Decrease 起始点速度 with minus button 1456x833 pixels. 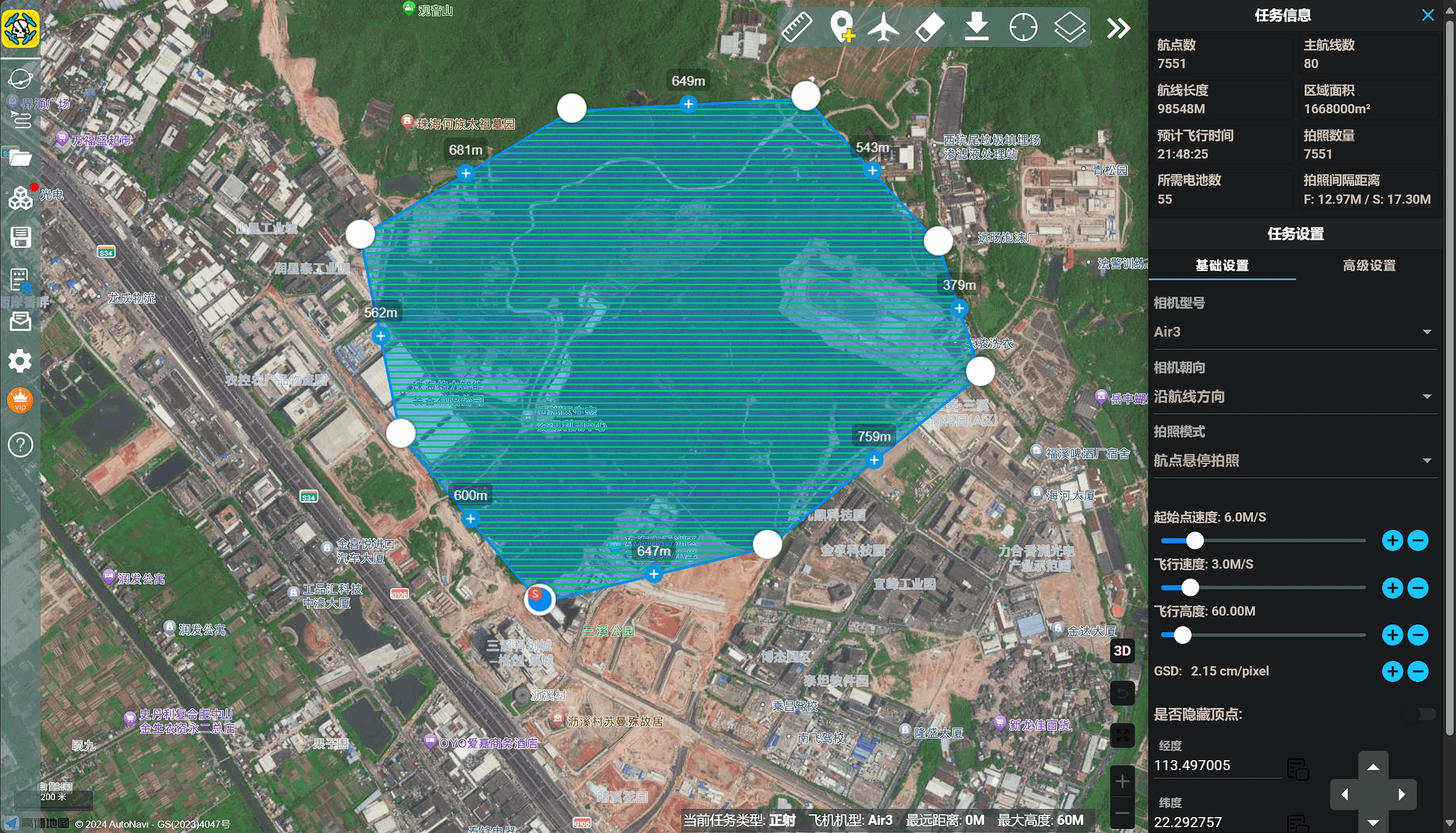pos(1418,540)
